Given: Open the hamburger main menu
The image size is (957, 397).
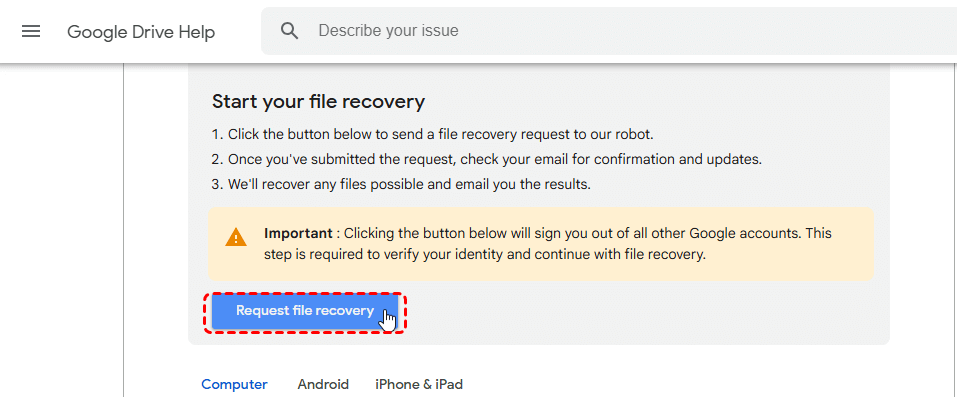Looking at the screenshot, I should click(31, 31).
